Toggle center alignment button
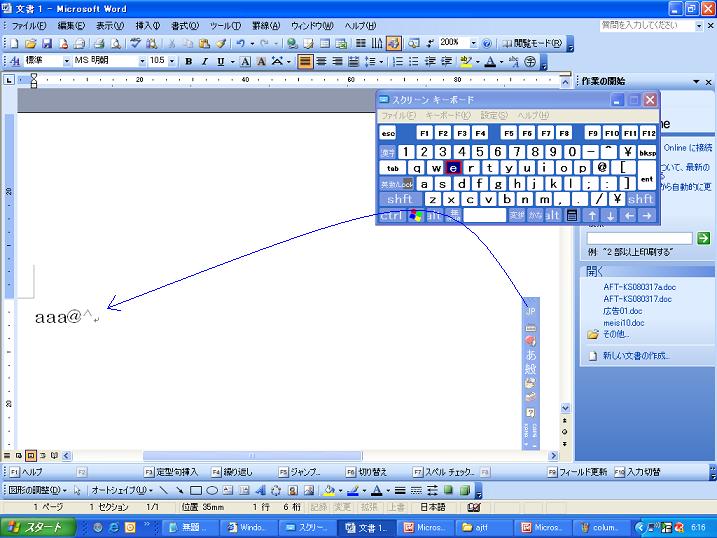This screenshot has width=717, height=538. pos(321,61)
